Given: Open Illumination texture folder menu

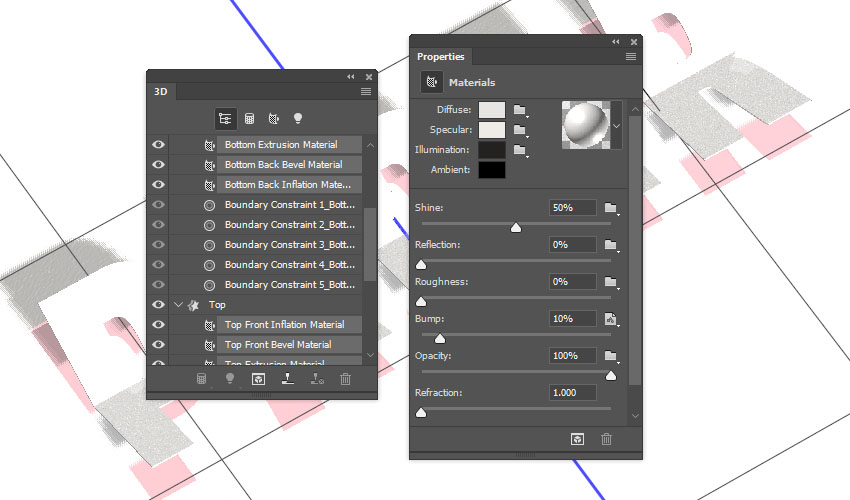Looking at the screenshot, I should click(x=520, y=150).
